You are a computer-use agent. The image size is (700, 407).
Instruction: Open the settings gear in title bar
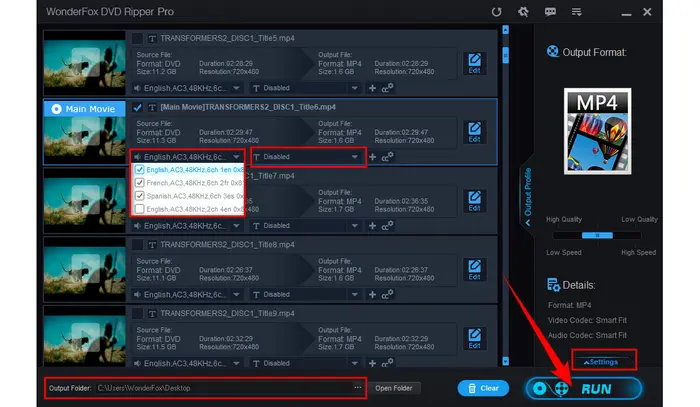click(523, 12)
